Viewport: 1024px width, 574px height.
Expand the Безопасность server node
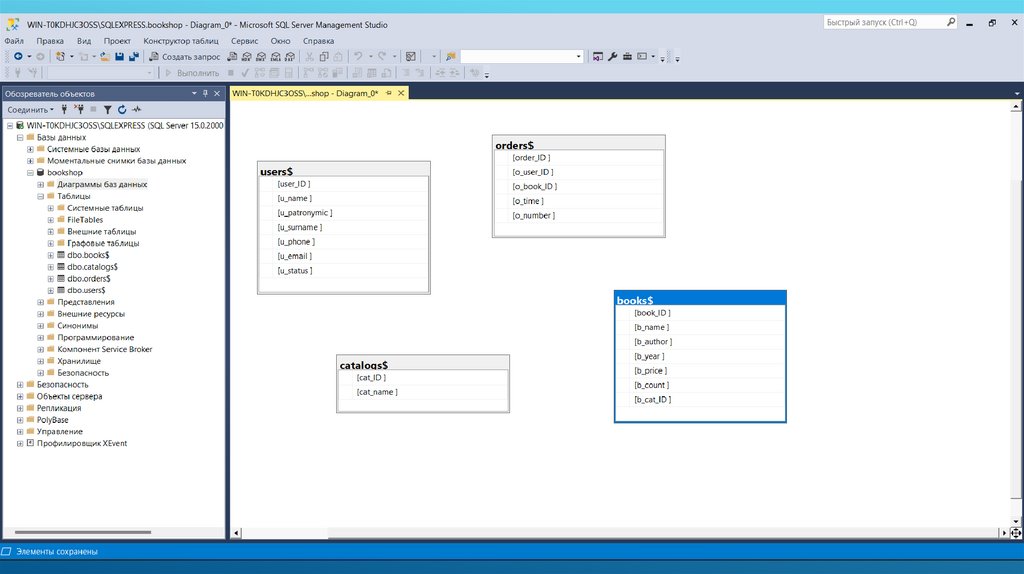[x=19, y=385]
